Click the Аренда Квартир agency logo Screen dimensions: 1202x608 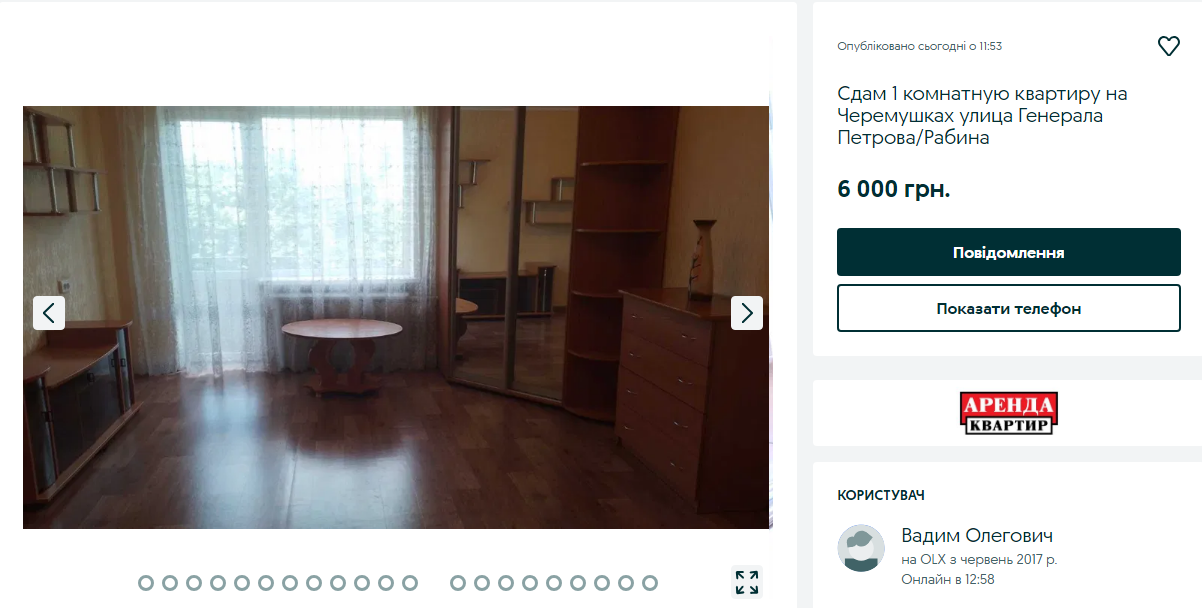pyautogui.click(x=1009, y=413)
